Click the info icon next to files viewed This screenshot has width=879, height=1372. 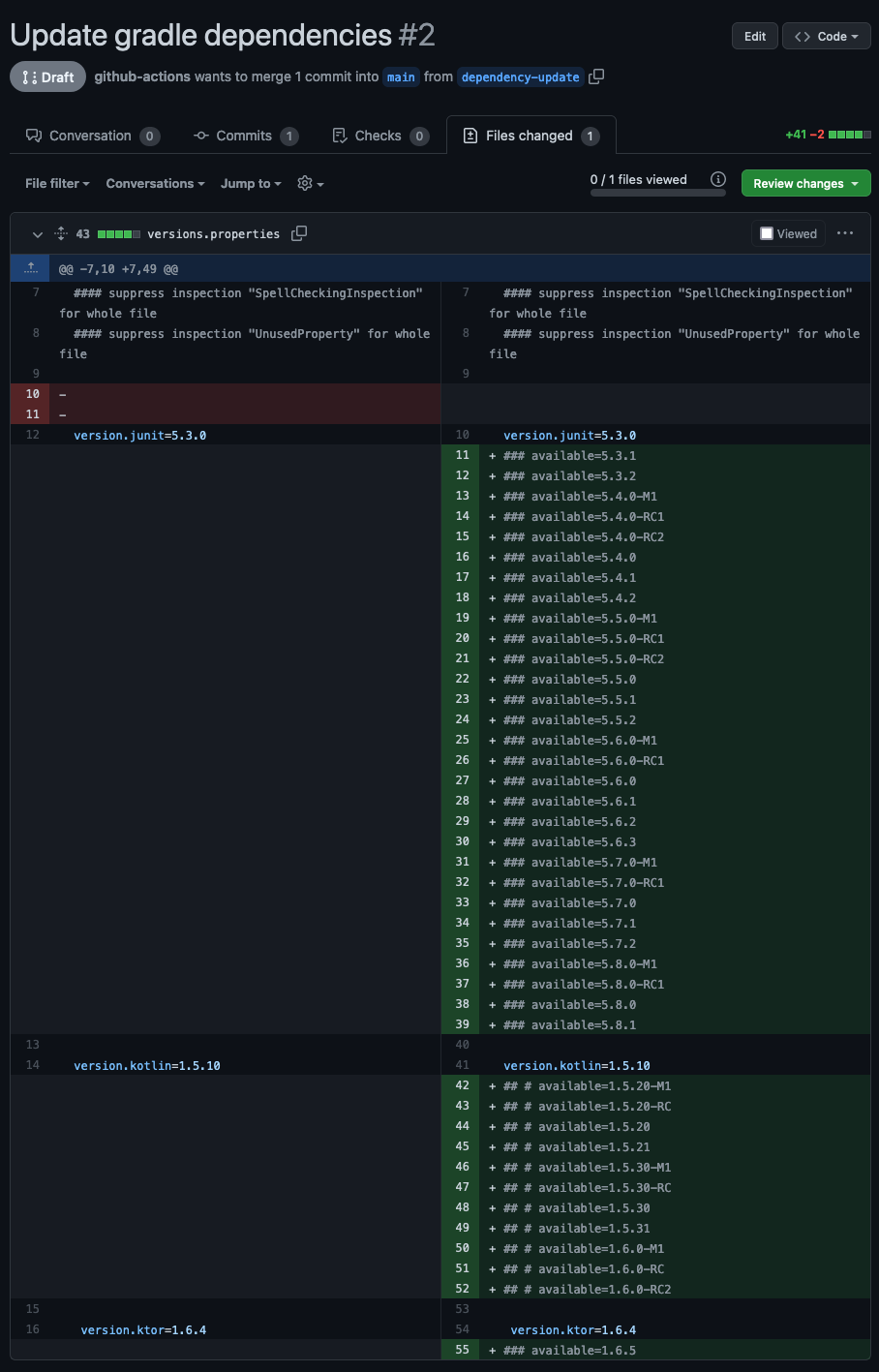click(x=717, y=179)
